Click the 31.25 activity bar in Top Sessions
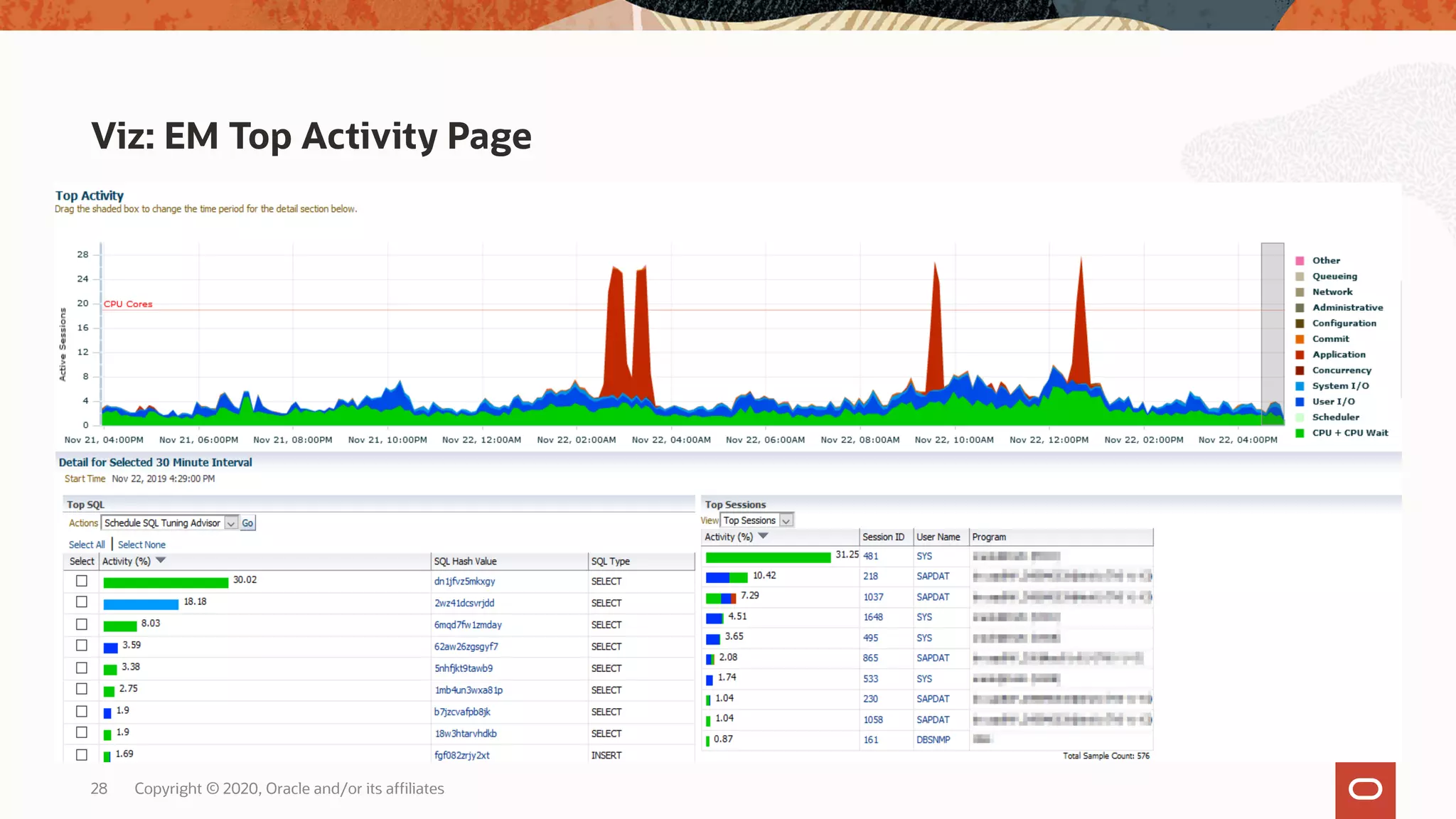The width and height of the screenshot is (1456, 819). coord(768,557)
